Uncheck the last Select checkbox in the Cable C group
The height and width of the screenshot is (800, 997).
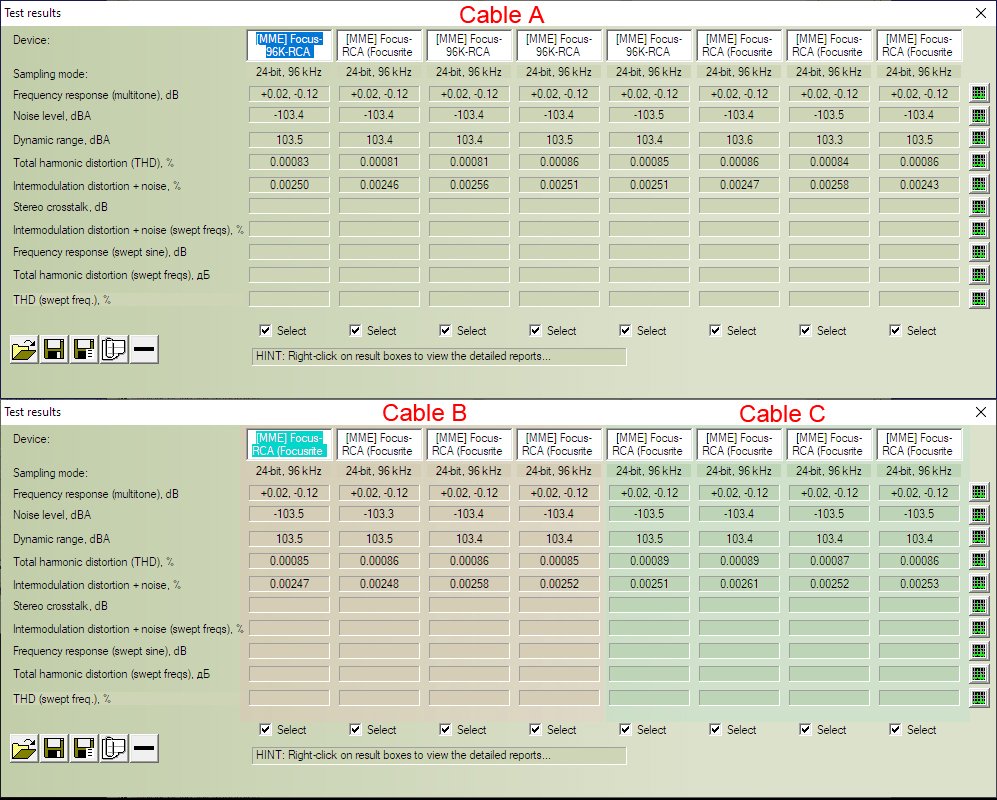pyautogui.click(x=895, y=730)
